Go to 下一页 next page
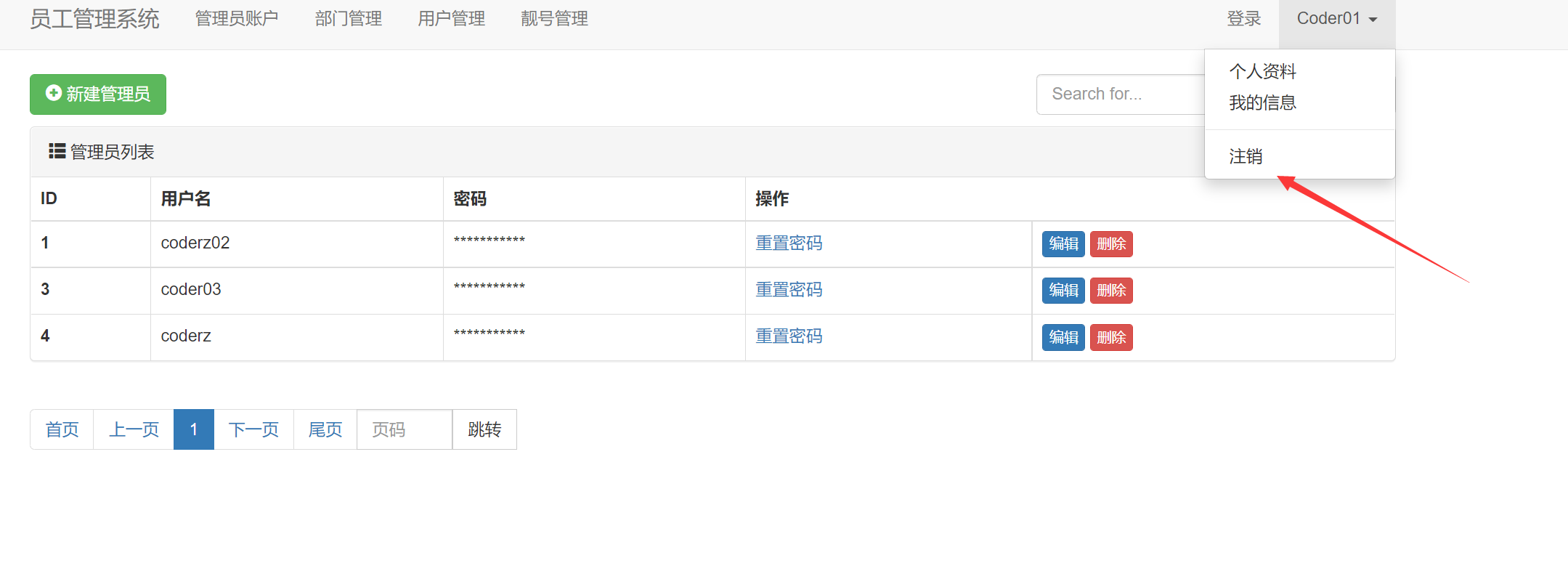The height and width of the screenshot is (582, 1568). 253,429
